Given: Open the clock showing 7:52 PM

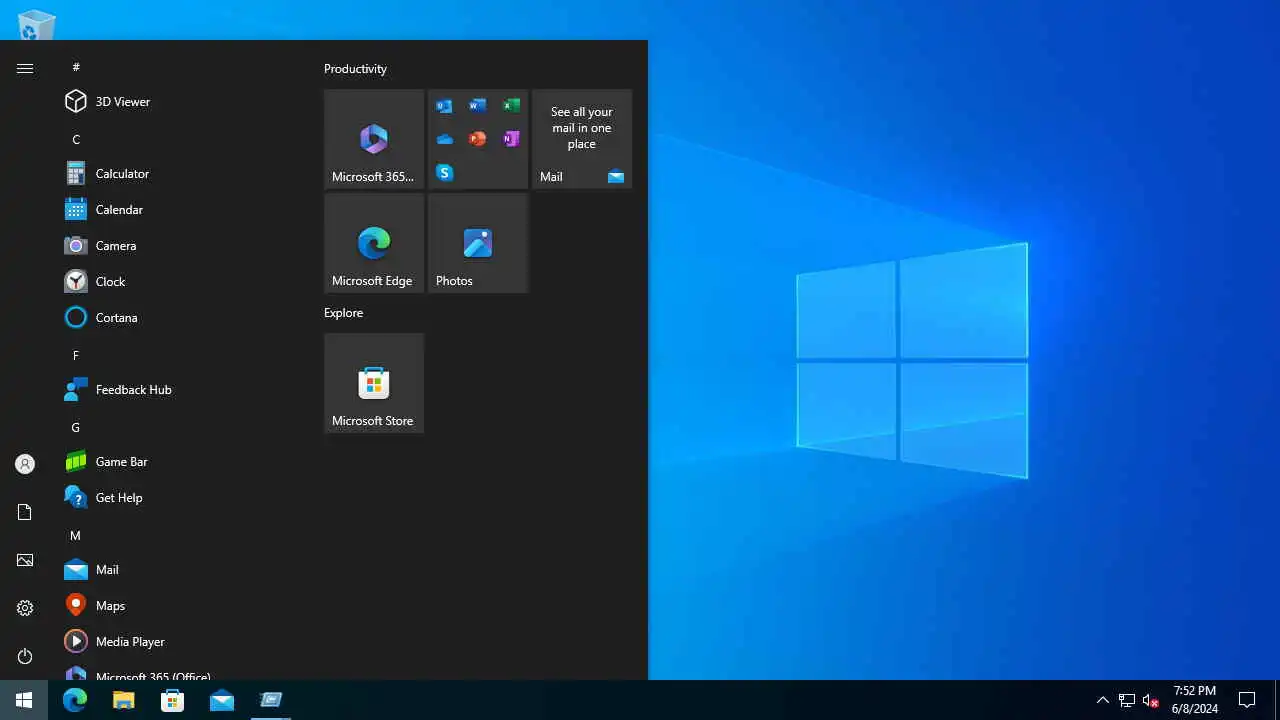Looking at the screenshot, I should coord(1195,700).
